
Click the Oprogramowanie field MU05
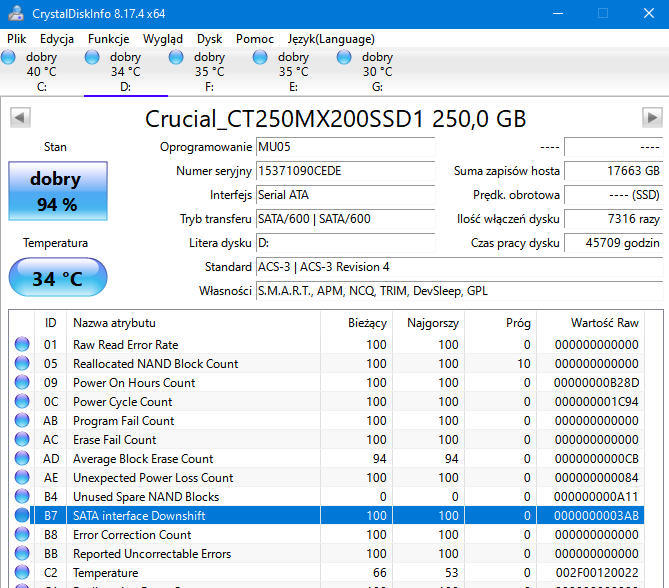coord(345,147)
